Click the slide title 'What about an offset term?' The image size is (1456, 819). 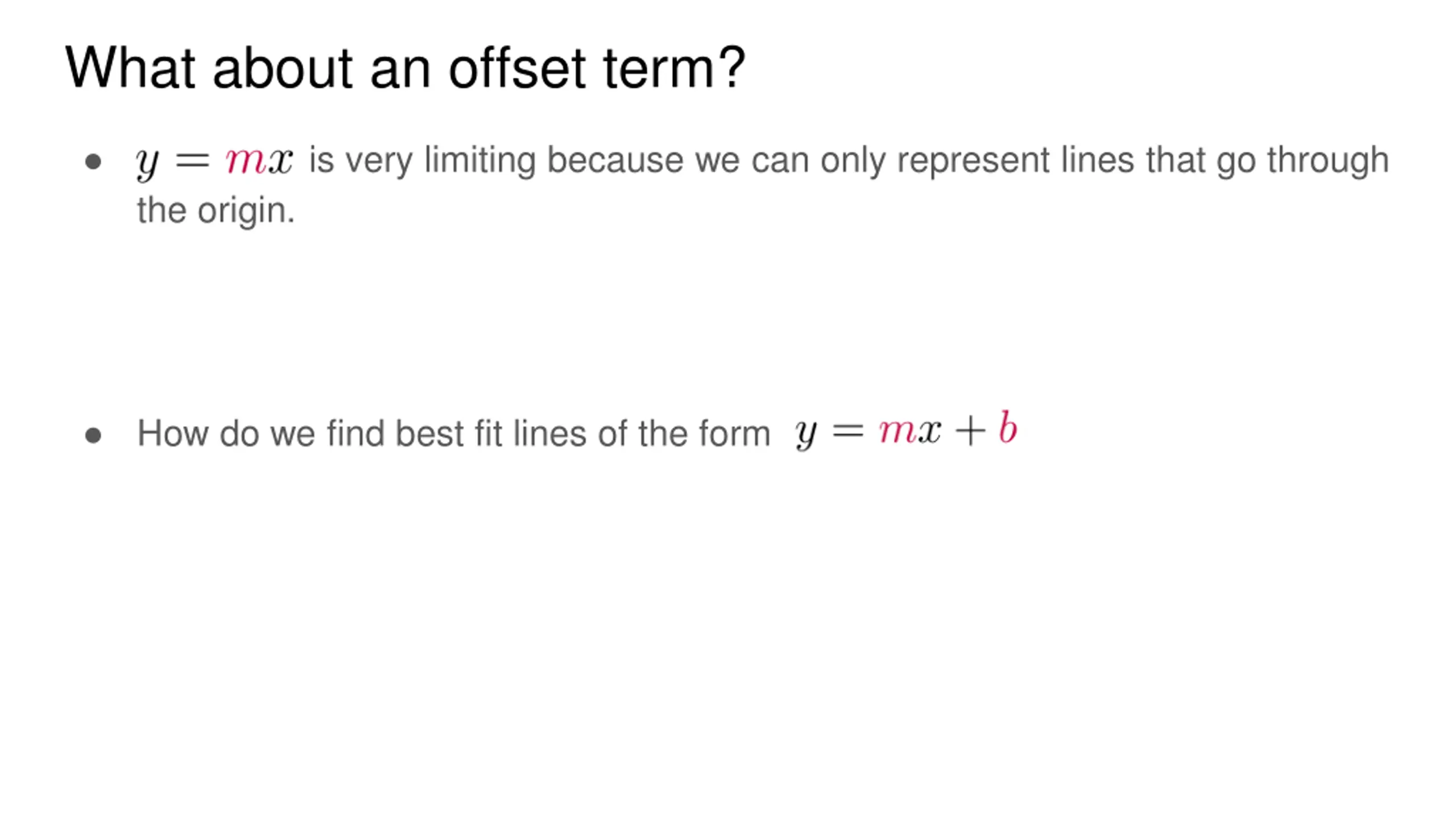(405, 68)
